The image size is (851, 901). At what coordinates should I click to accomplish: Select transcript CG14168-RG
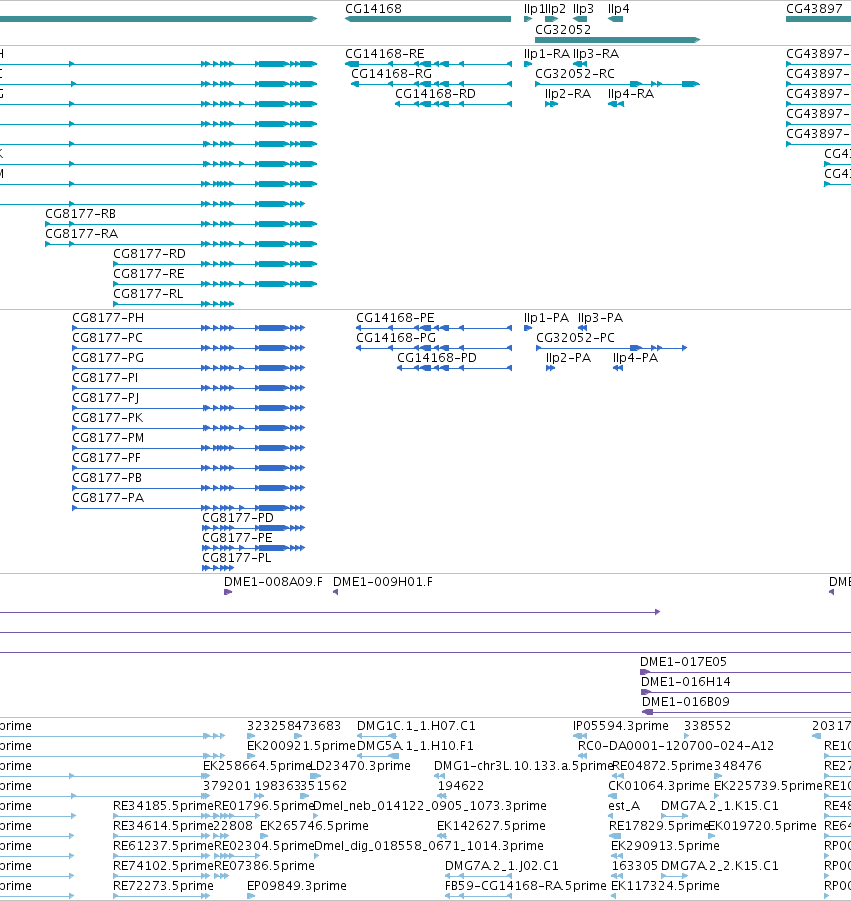point(391,74)
